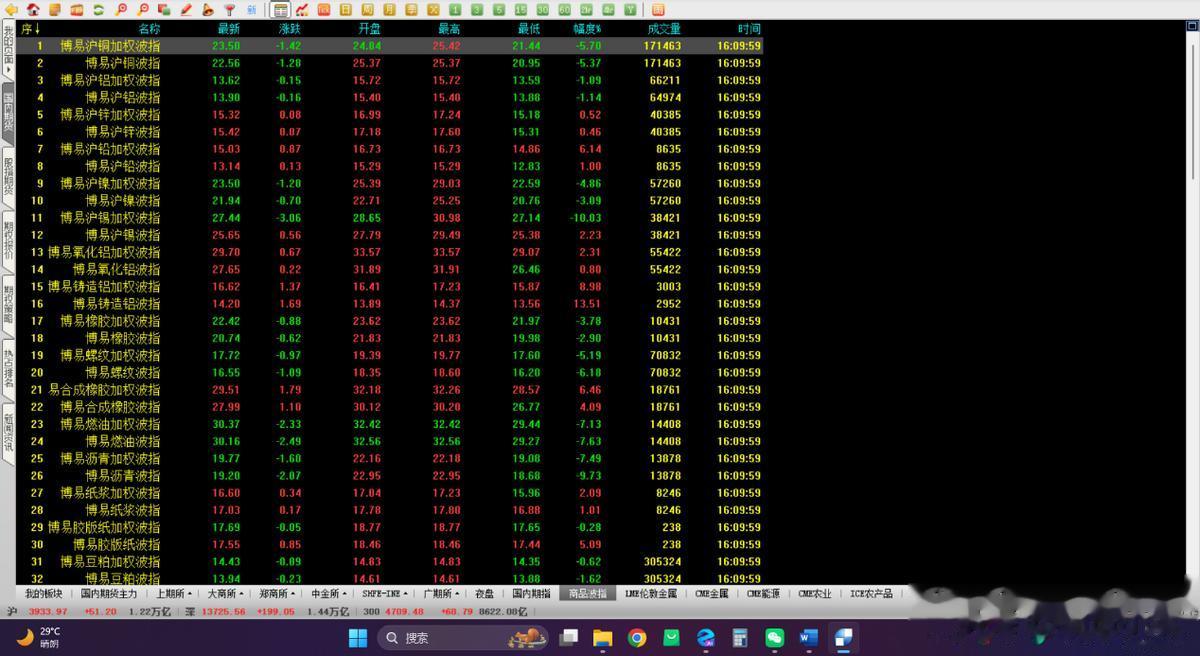The height and width of the screenshot is (656, 1200).
Task: Select row 博易螺纹波指
Action: click(x=391, y=372)
